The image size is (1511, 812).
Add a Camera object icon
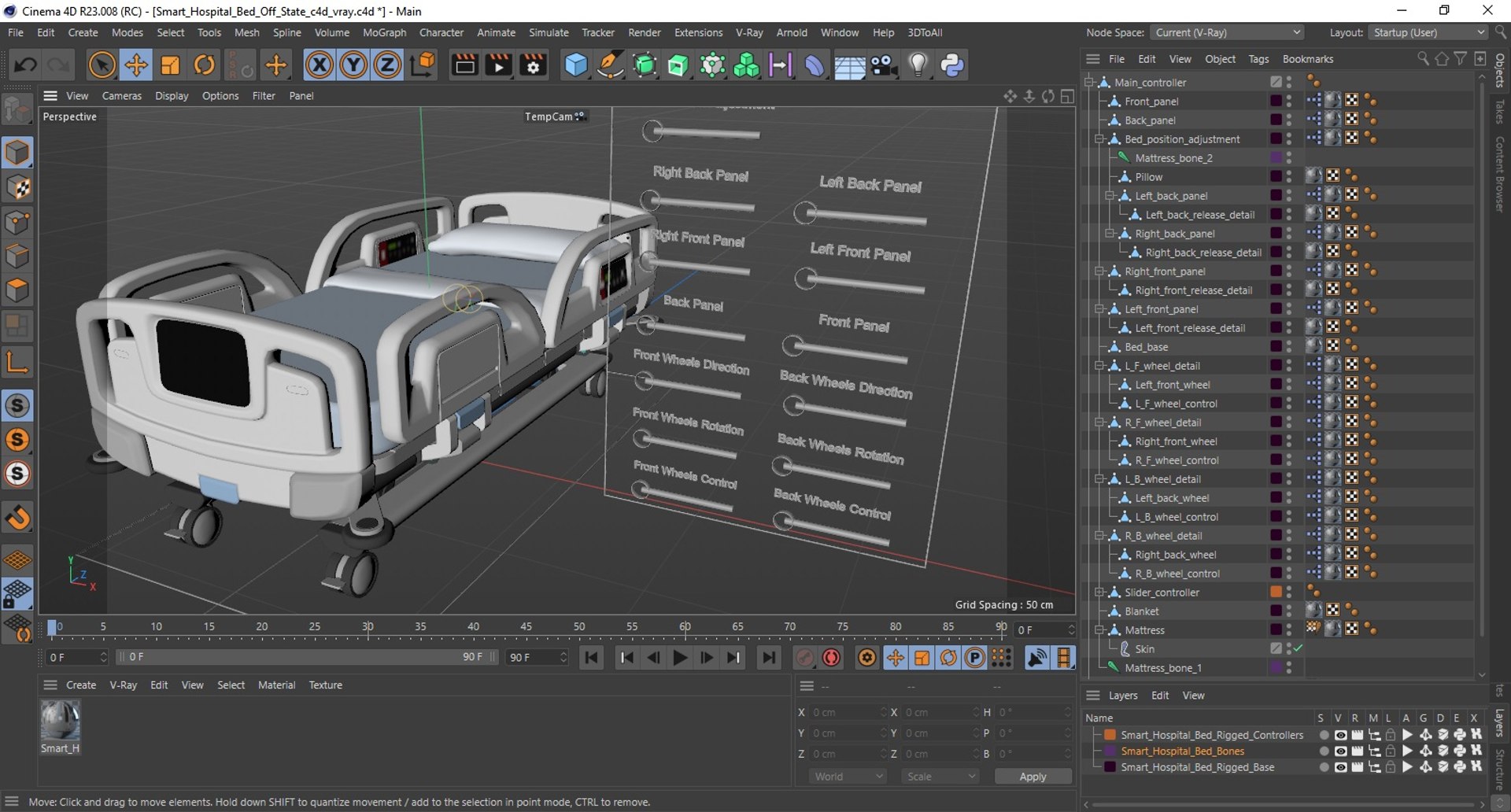click(884, 65)
